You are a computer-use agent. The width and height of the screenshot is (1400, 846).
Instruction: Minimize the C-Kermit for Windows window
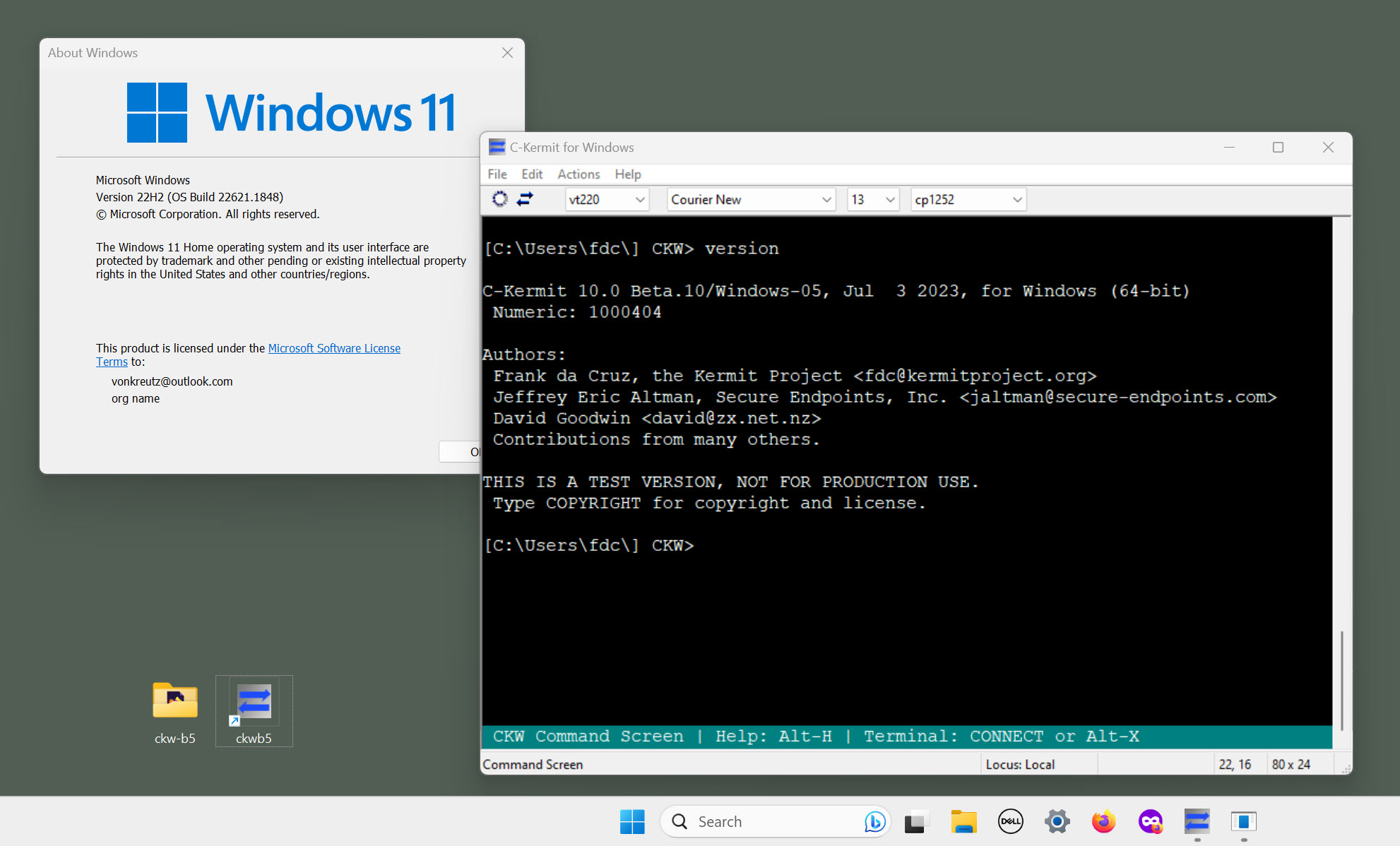(x=1229, y=147)
